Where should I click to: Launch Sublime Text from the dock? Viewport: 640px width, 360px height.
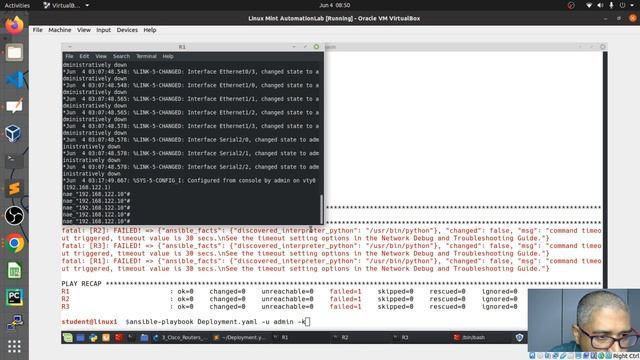(14, 188)
